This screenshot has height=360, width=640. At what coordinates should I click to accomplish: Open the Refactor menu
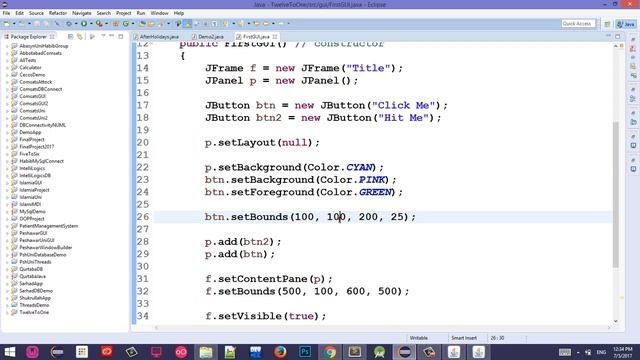coord(58,13)
